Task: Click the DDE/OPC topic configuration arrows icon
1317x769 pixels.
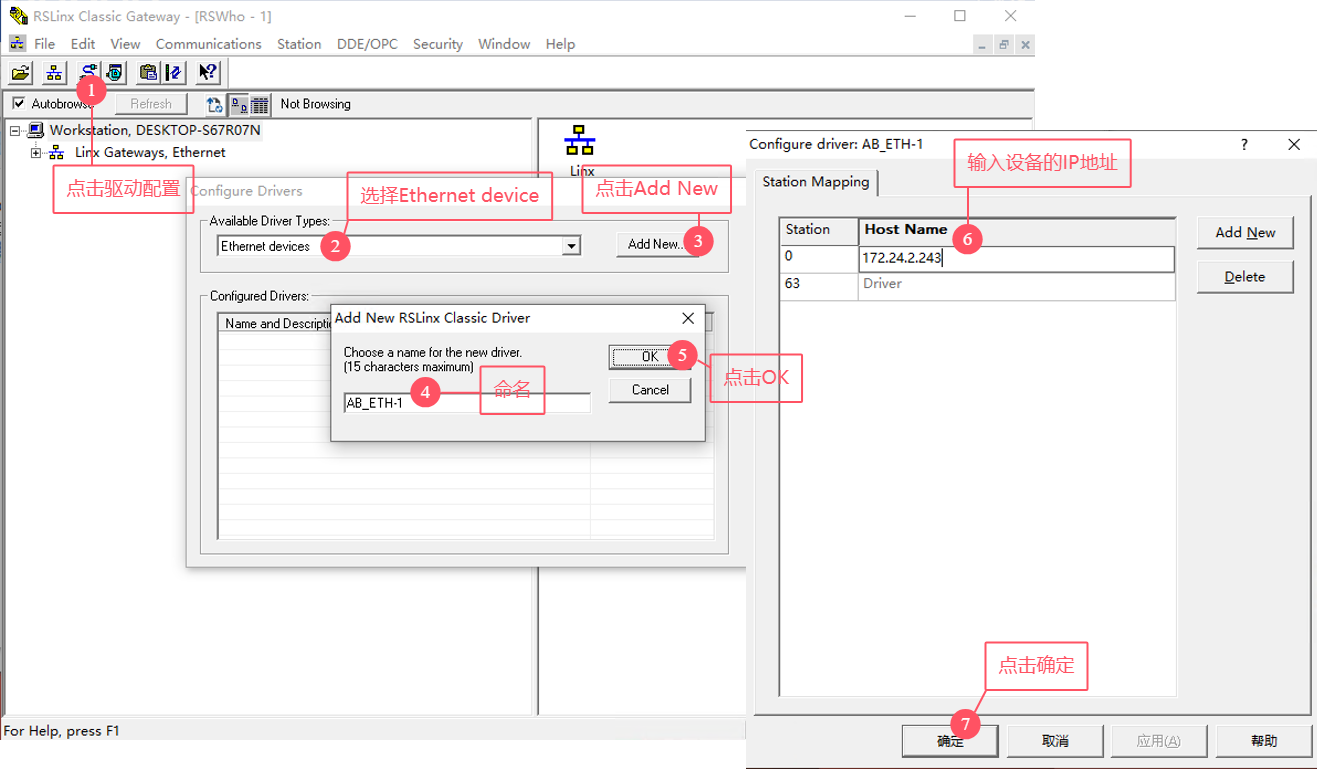Action: click(x=174, y=72)
